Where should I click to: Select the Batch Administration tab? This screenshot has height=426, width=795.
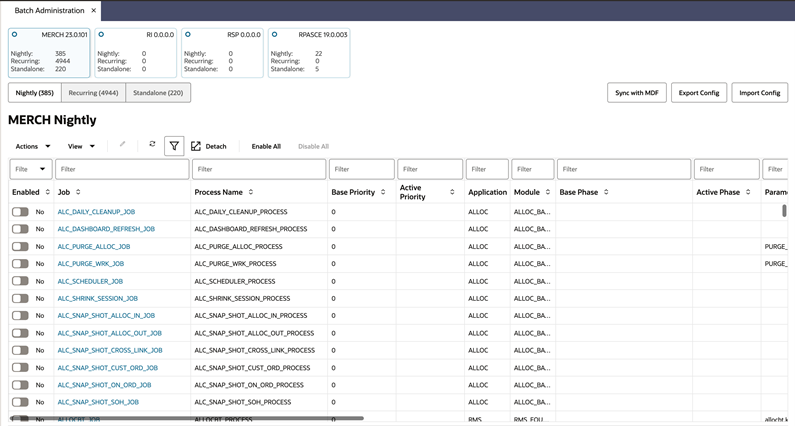pyautogui.click(x=49, y=10)
